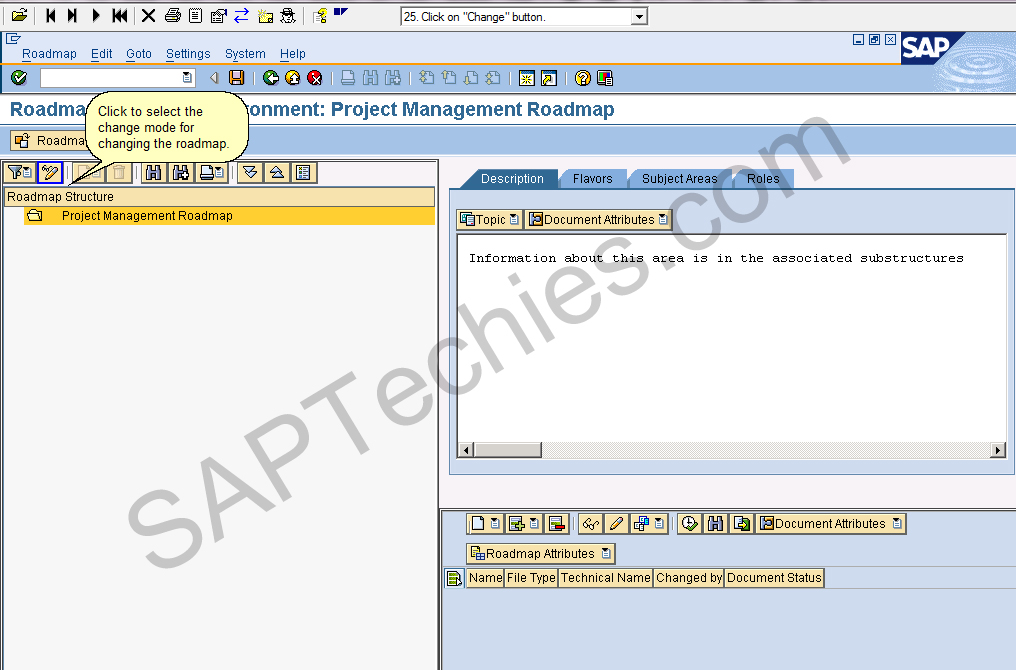Click the open folder icon in tutorial toolbar
Screen dimensions: 1016x670
click(x=19, y=15)
